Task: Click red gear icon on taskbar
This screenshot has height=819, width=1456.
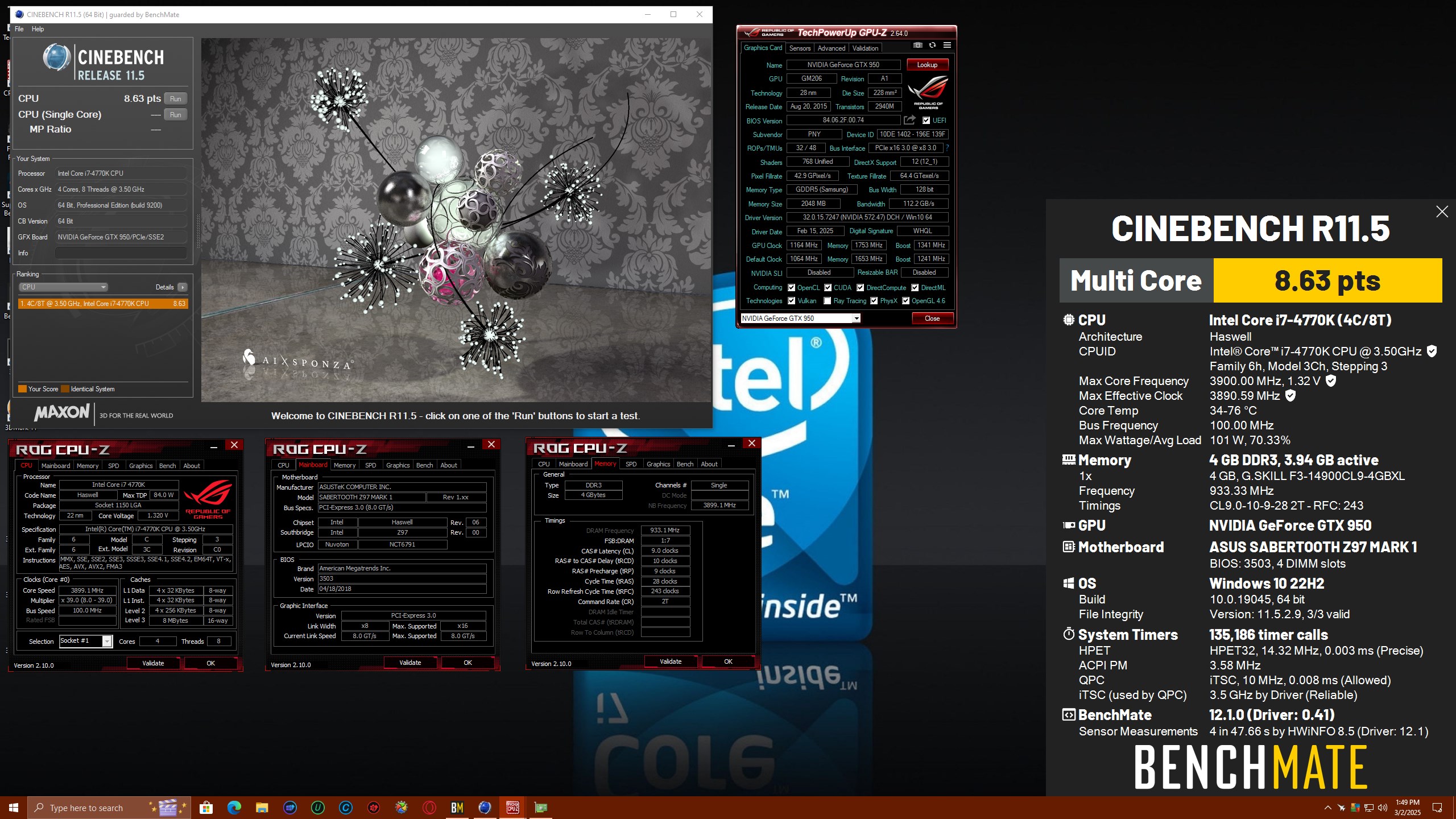Action: 373,808
